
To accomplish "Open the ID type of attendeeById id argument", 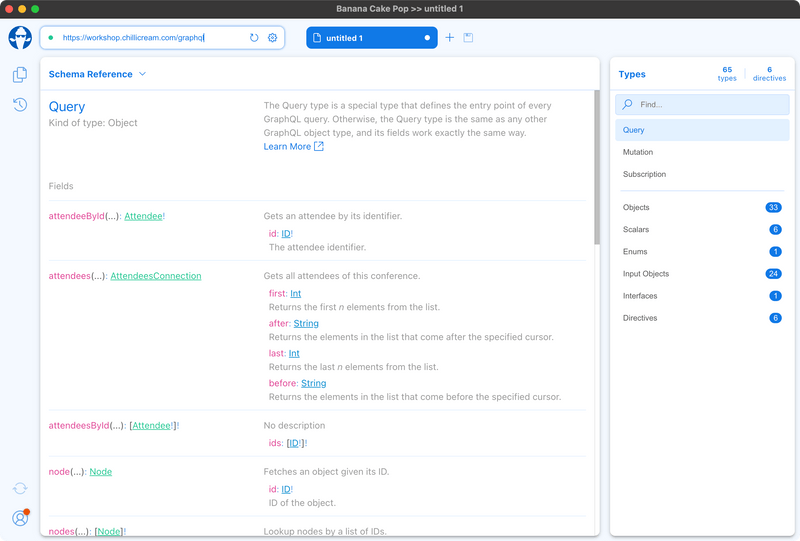I will pos(286,234).
